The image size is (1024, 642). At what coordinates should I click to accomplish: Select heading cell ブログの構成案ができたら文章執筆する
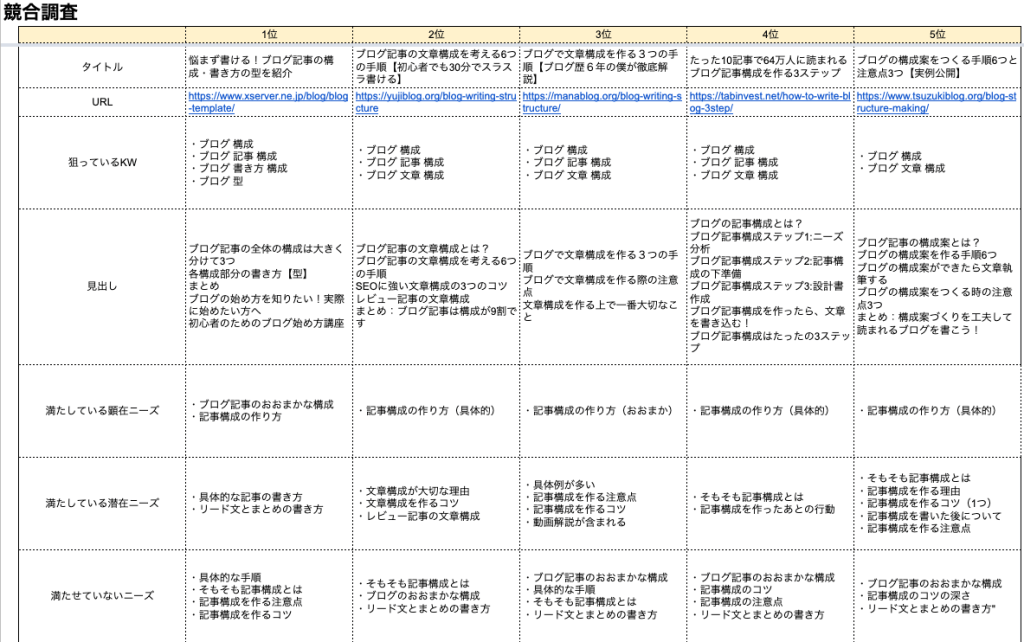(938, 286)
